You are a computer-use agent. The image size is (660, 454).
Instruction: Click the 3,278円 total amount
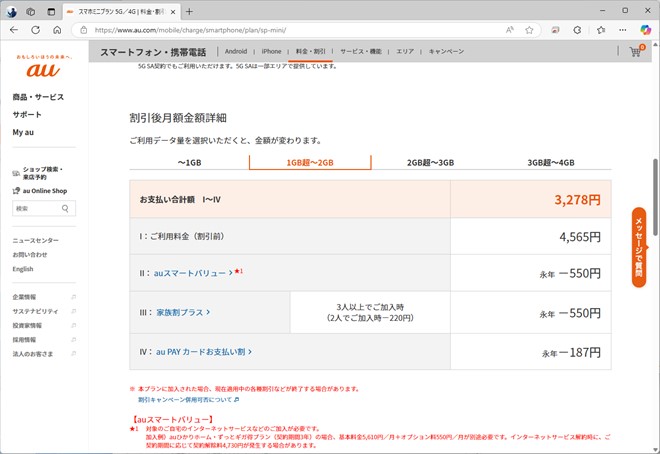tap(577, 199)
